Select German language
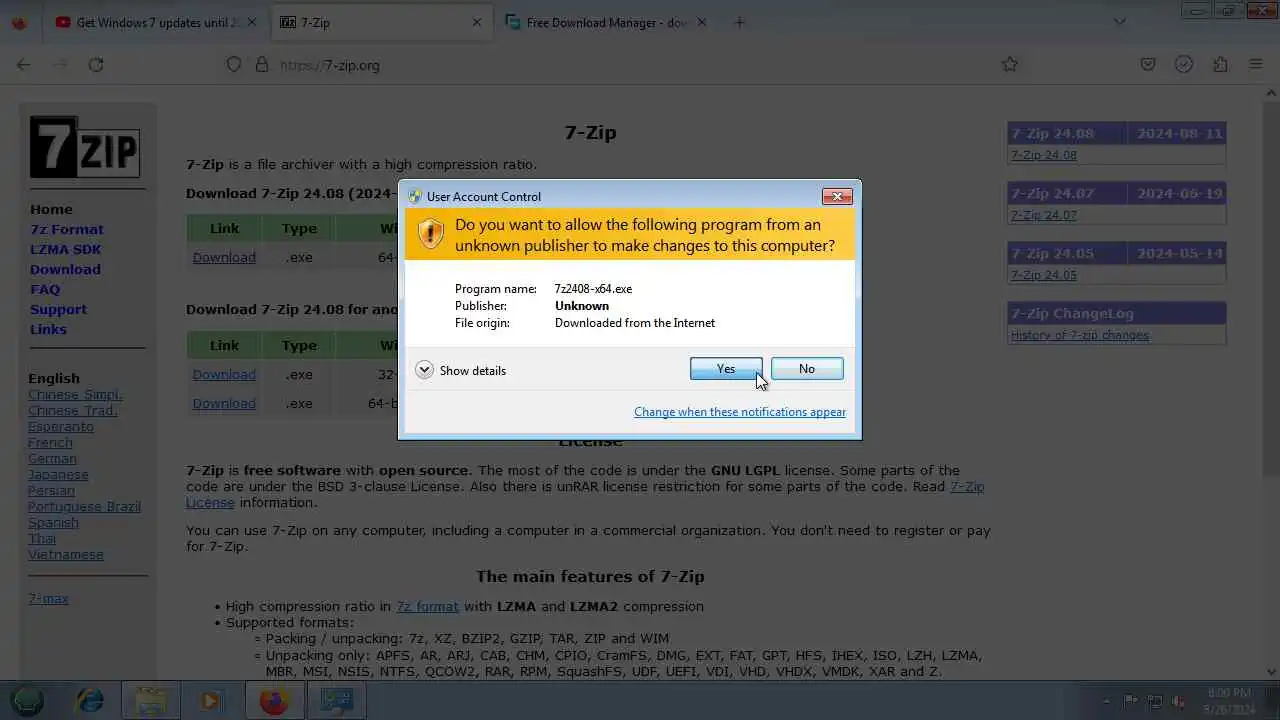 coord(52,458)
